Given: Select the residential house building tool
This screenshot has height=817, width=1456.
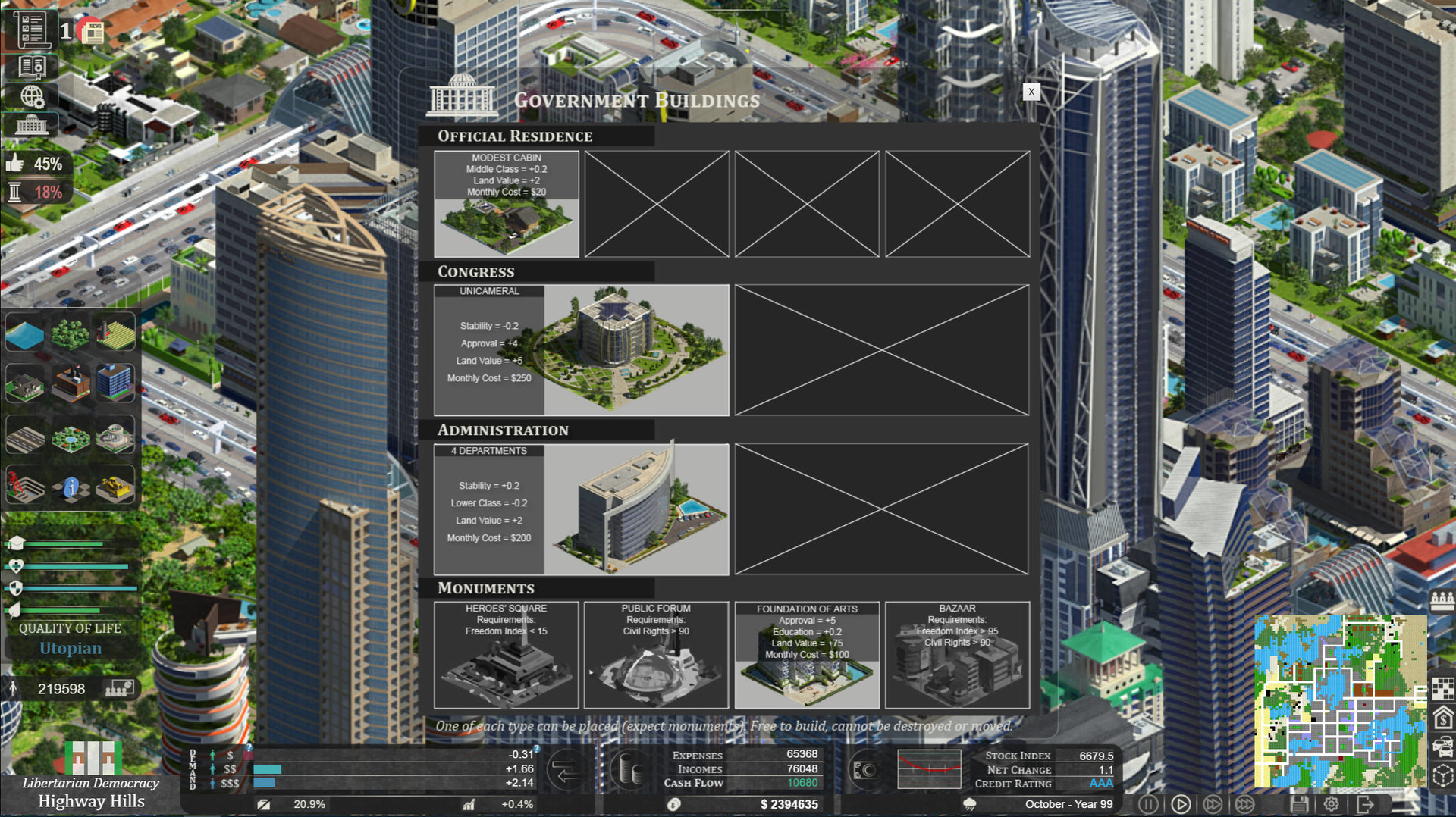Looking at the screenshot, I should (24, 383).
